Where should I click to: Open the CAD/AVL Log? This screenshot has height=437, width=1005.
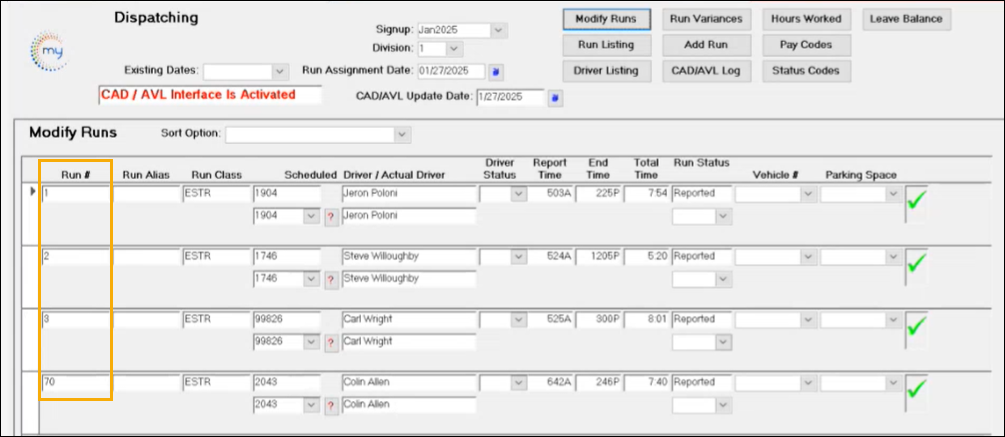tap(706, 71)
